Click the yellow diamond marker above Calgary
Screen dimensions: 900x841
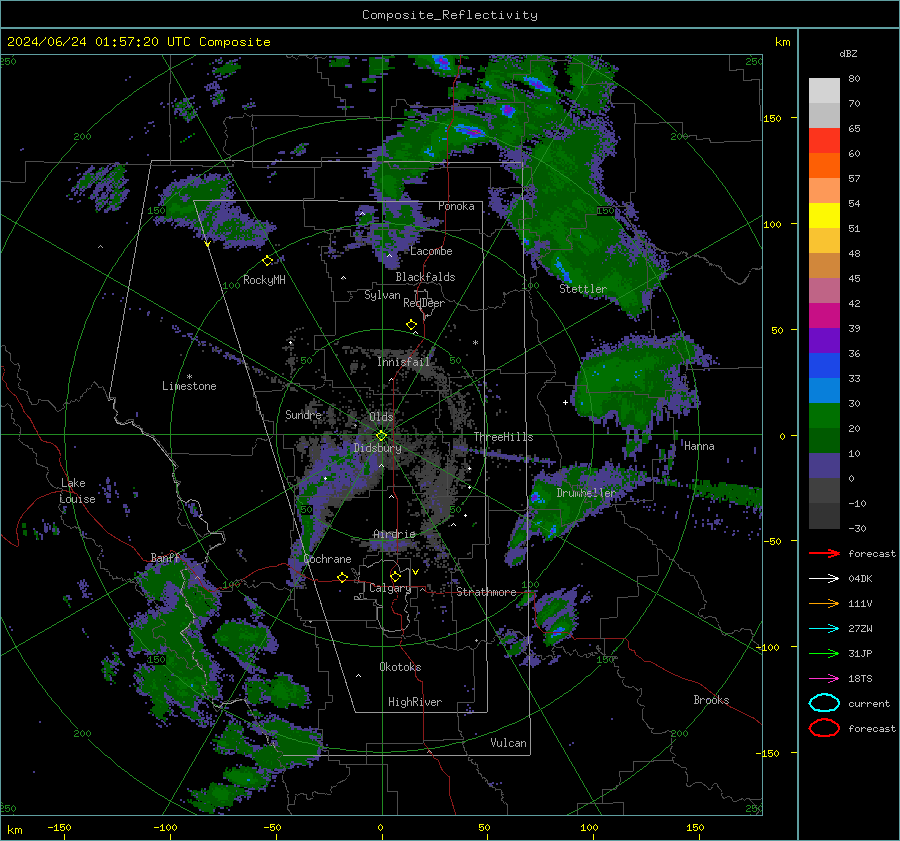[x=395, y=576]
